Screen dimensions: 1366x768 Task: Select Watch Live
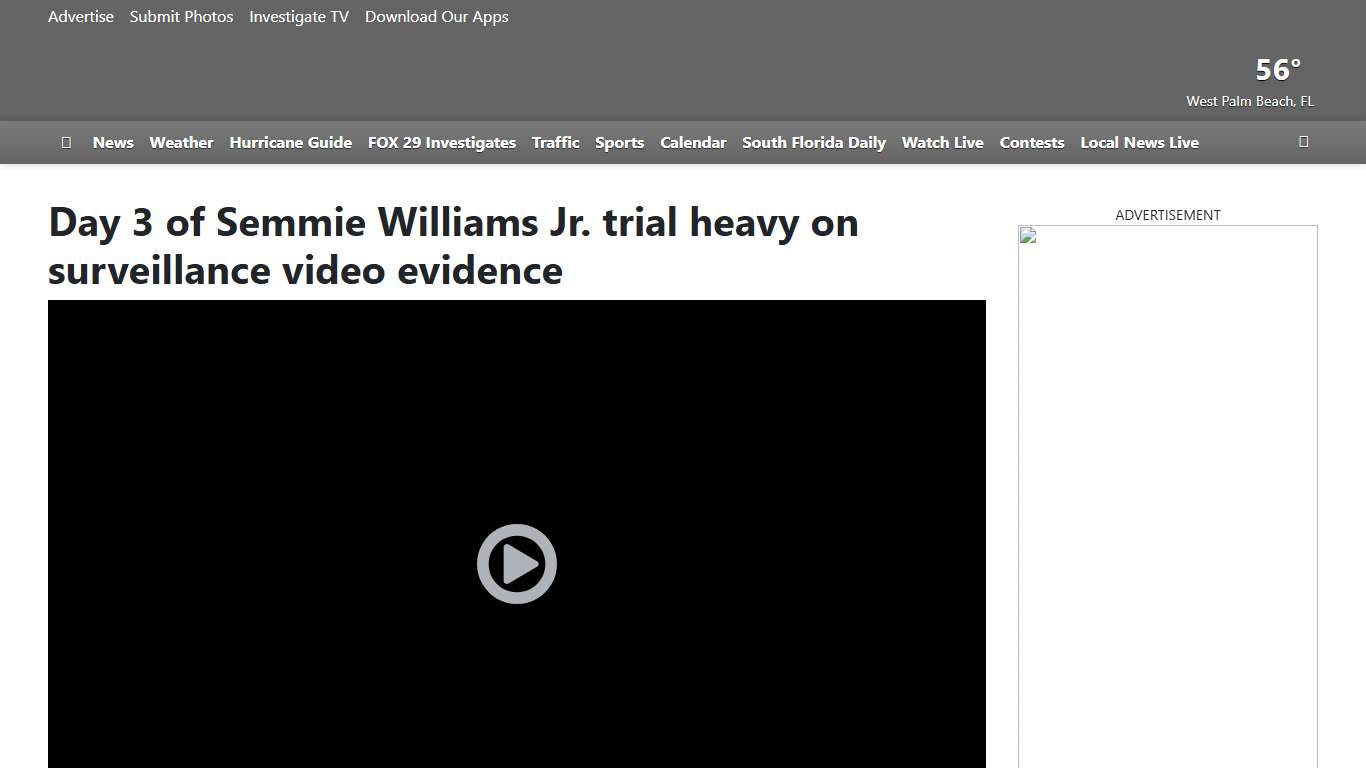pos(942,142)
